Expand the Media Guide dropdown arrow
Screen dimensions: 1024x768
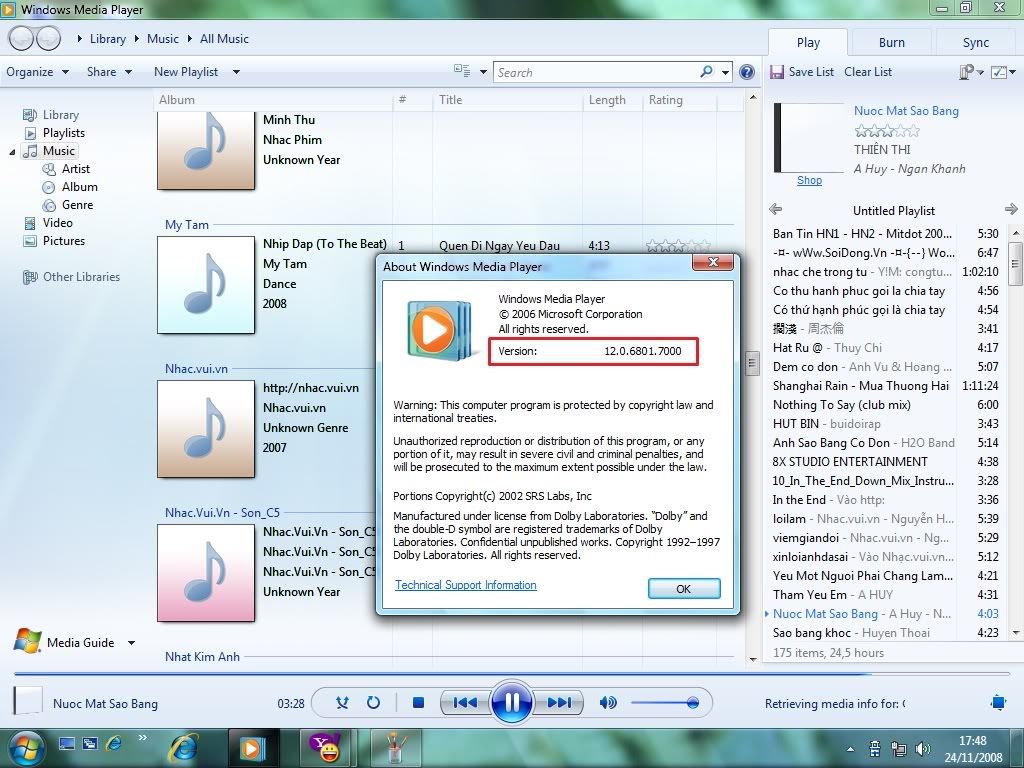click(x=131, y=643)
